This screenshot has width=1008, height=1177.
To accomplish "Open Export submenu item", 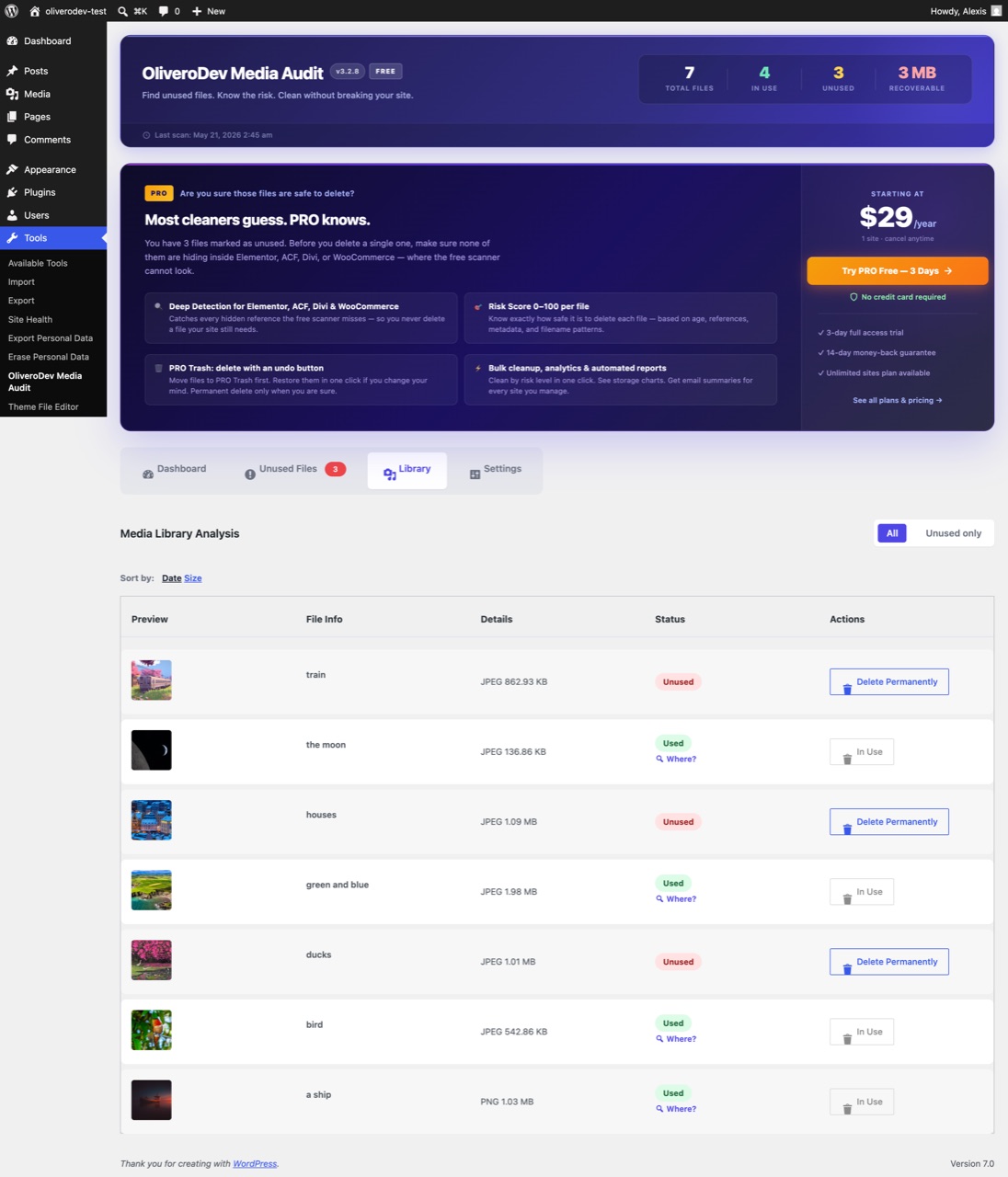I will [21, 301].
